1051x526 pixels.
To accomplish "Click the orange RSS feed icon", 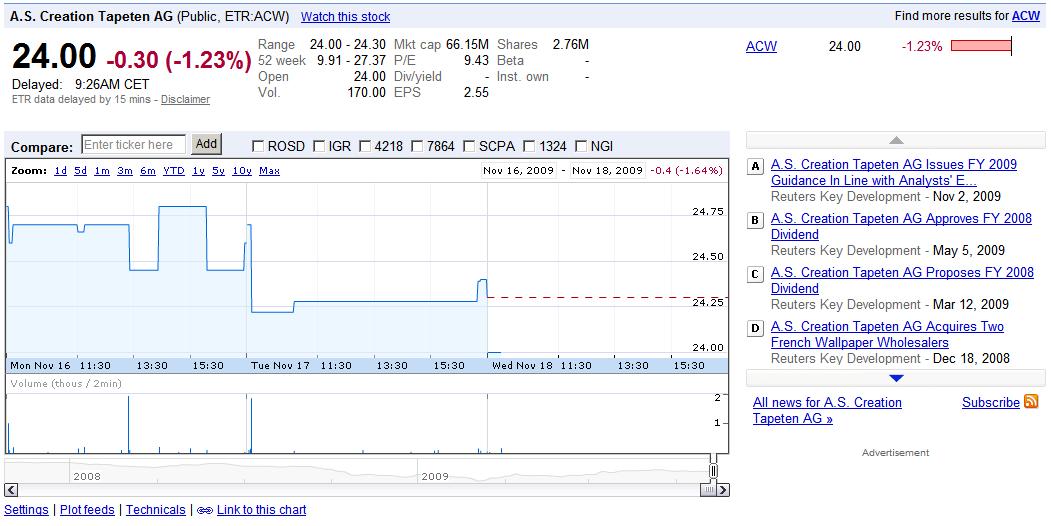I will click(x=1031, y=402).
